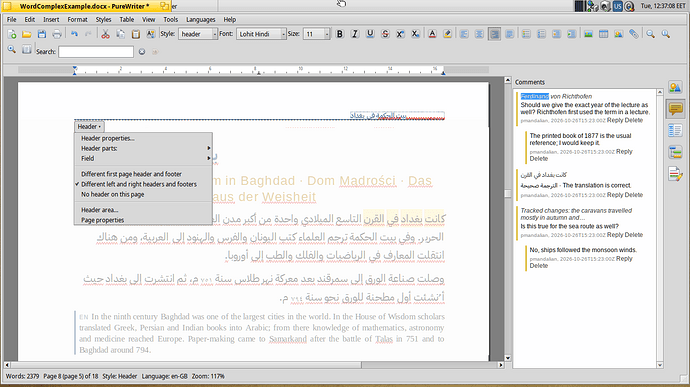Image resolution: width=690 pixels, height=387 pixels.
Task: Click the document horizontal scrollbar
Action: [x=254, y=365]
